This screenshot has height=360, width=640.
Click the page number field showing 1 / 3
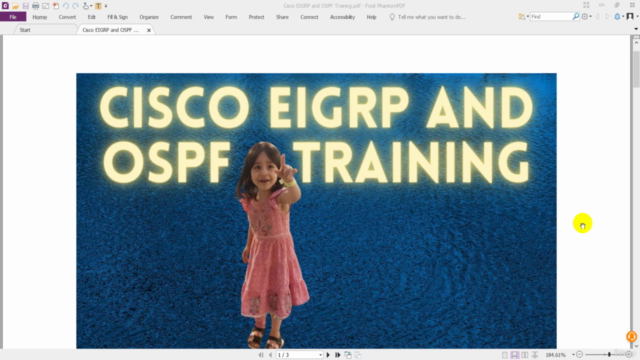[x=297, y=355]
